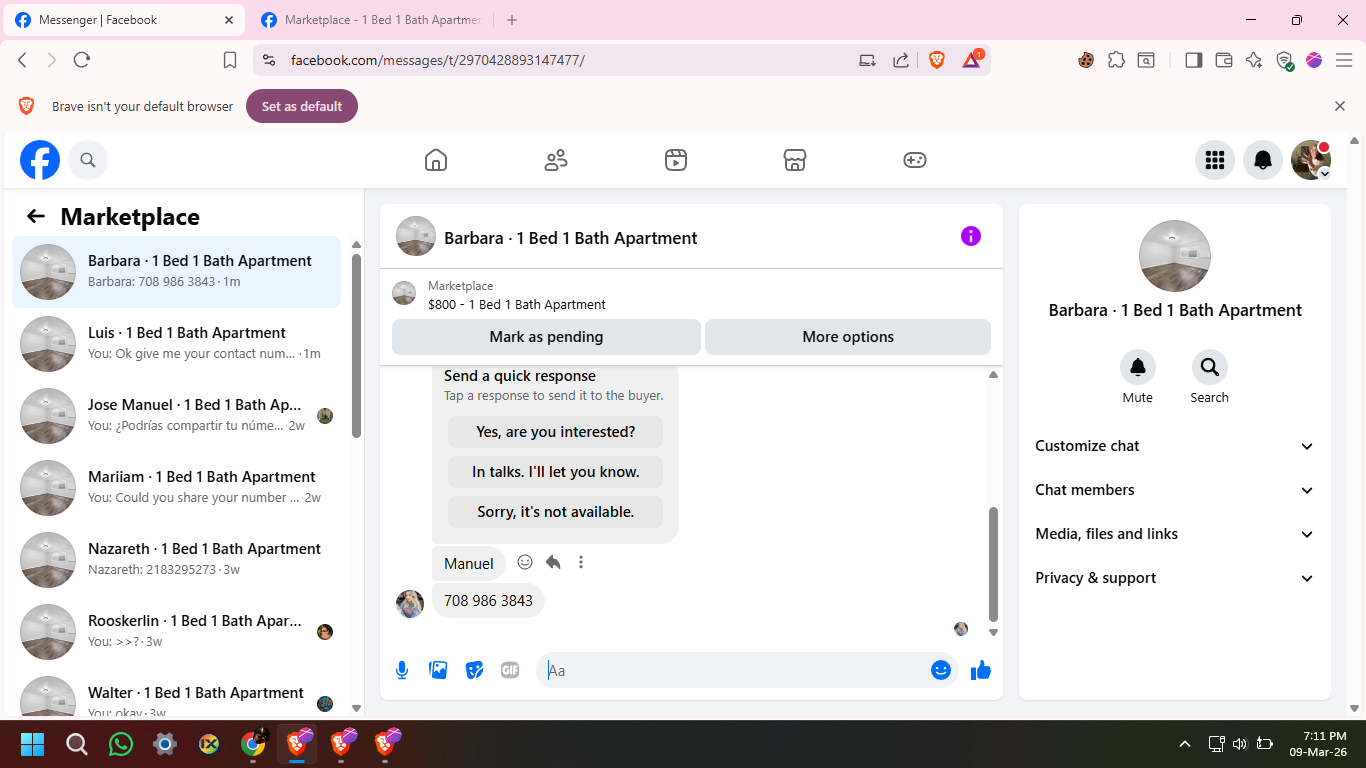Click Brave Shields lion icon
1366x768 pixels.
pos(937,60)
